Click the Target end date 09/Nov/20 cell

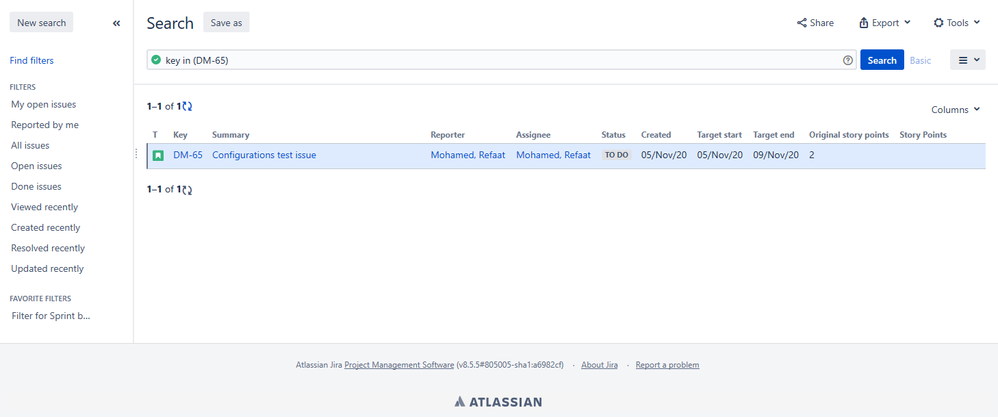(776, 155)
